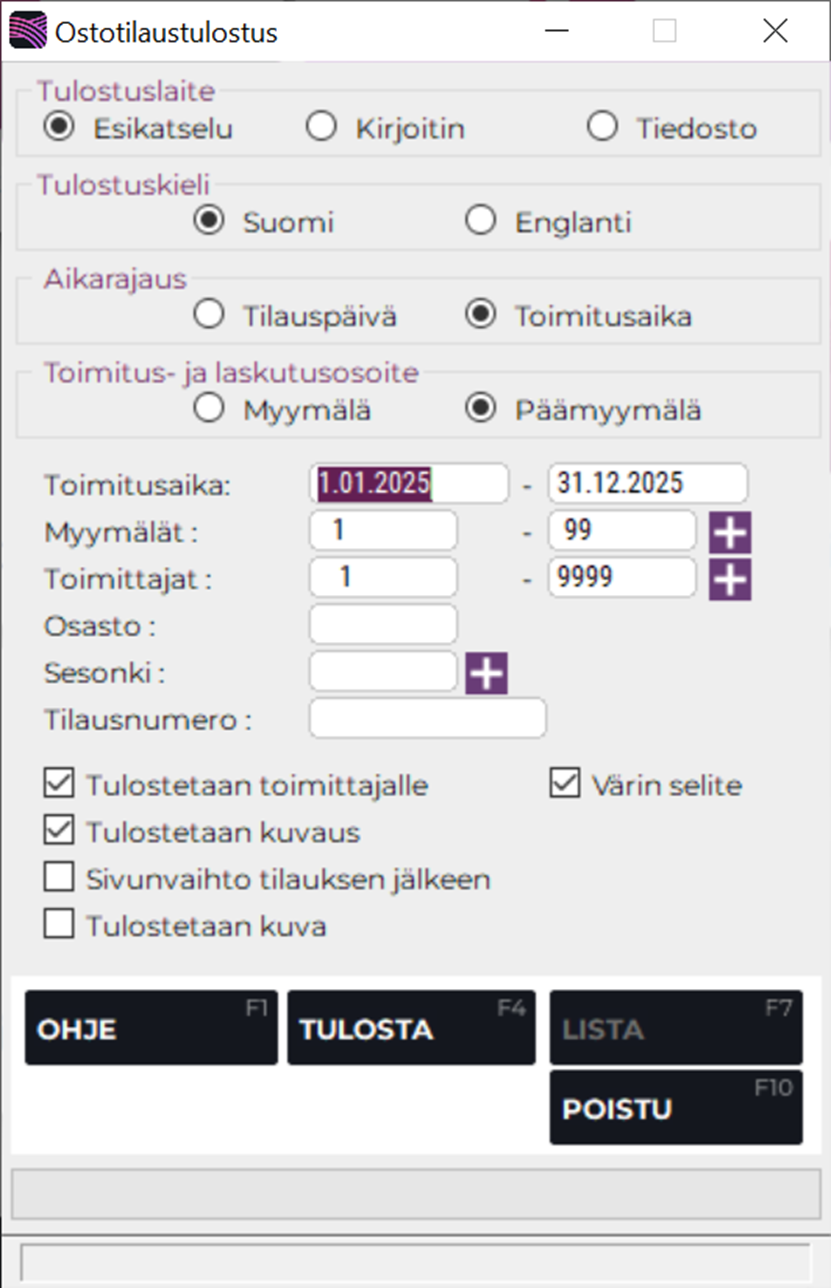Uncheck Tulostetaan toimittajalle
Image resolution: width=831 pixels, height=1288 pixels.
tap(58, 784)
